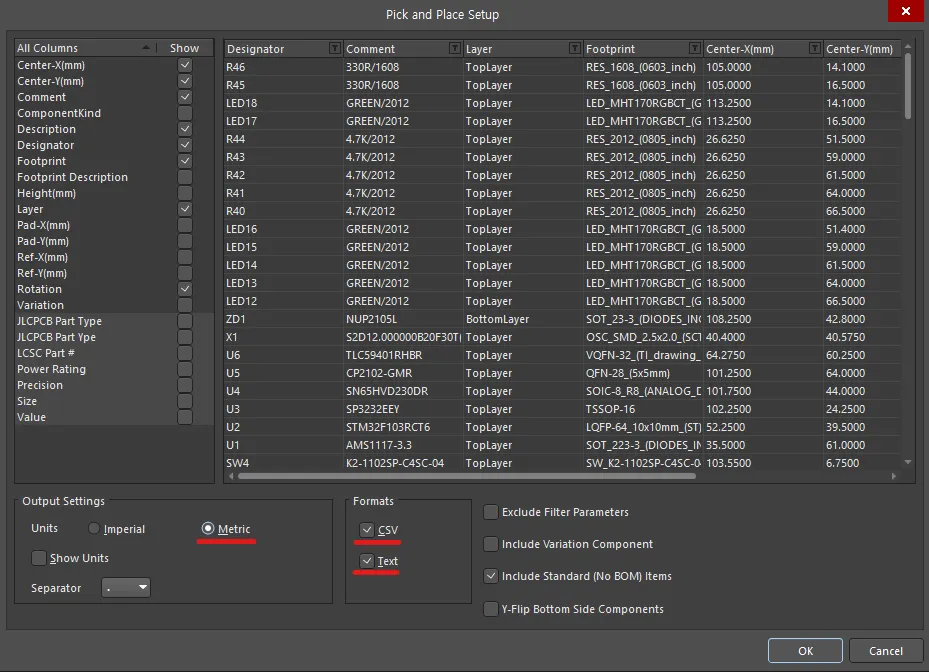Open filter for Layer column
The height and width of the screenshot is (672, 929).
point(574,49)
